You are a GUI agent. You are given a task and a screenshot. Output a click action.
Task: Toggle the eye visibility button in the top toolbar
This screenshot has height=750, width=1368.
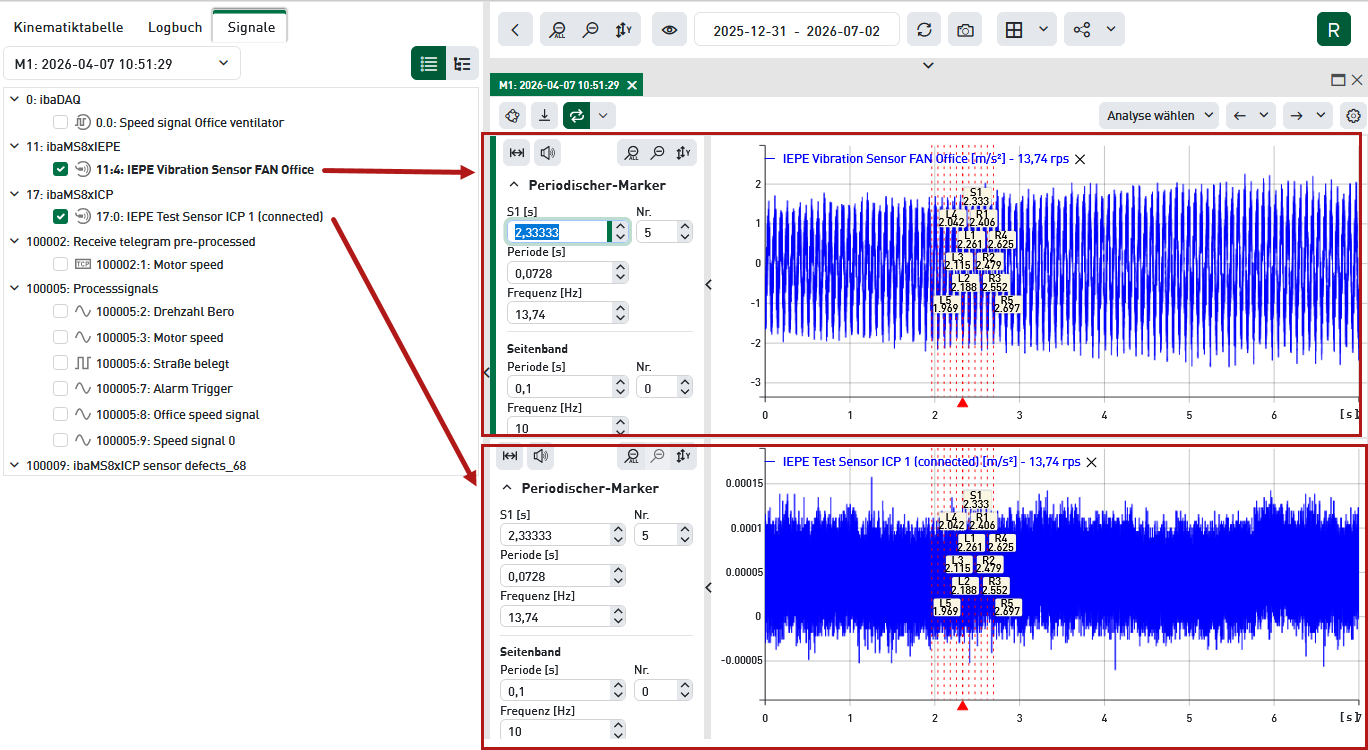tap(669, 30)
